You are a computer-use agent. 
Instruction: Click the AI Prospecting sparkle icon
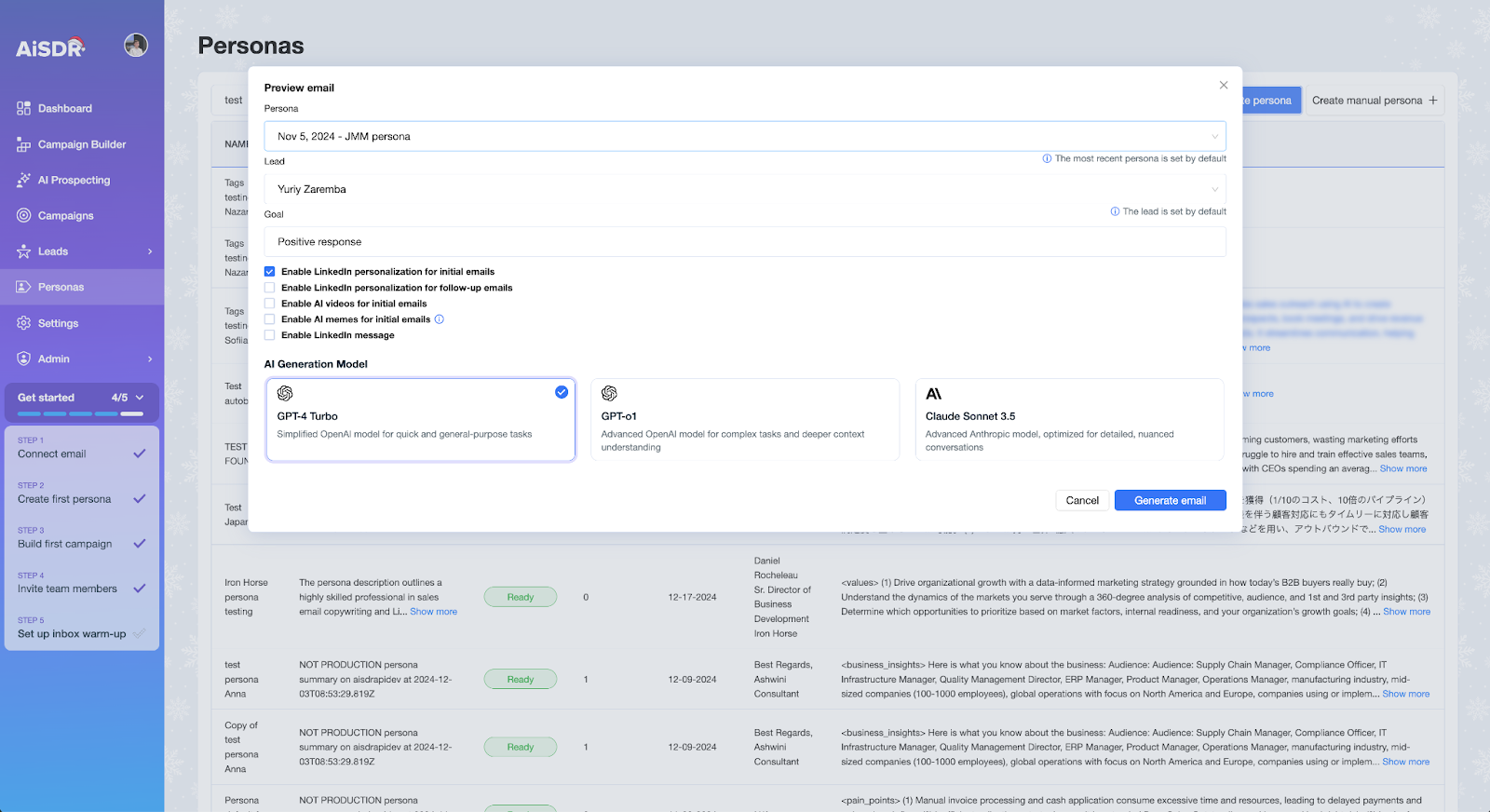(x=23, y=180)
